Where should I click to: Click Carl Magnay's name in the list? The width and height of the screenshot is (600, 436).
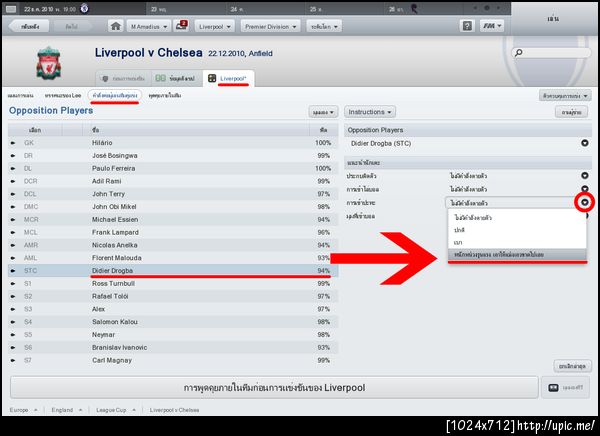click(x=112, y=360)
